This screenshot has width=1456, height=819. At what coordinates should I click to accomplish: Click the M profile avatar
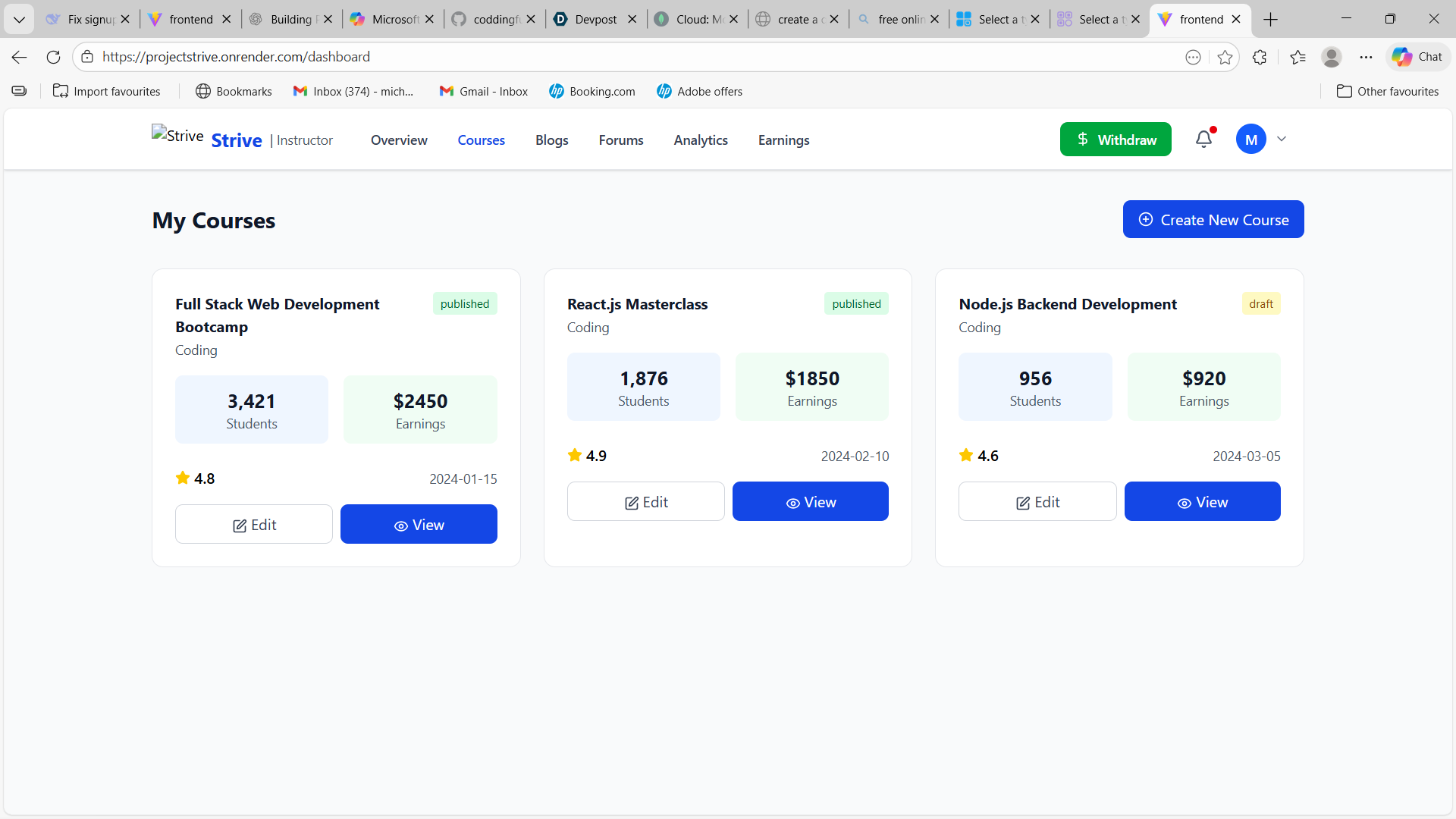click(x=1250, y=140)
